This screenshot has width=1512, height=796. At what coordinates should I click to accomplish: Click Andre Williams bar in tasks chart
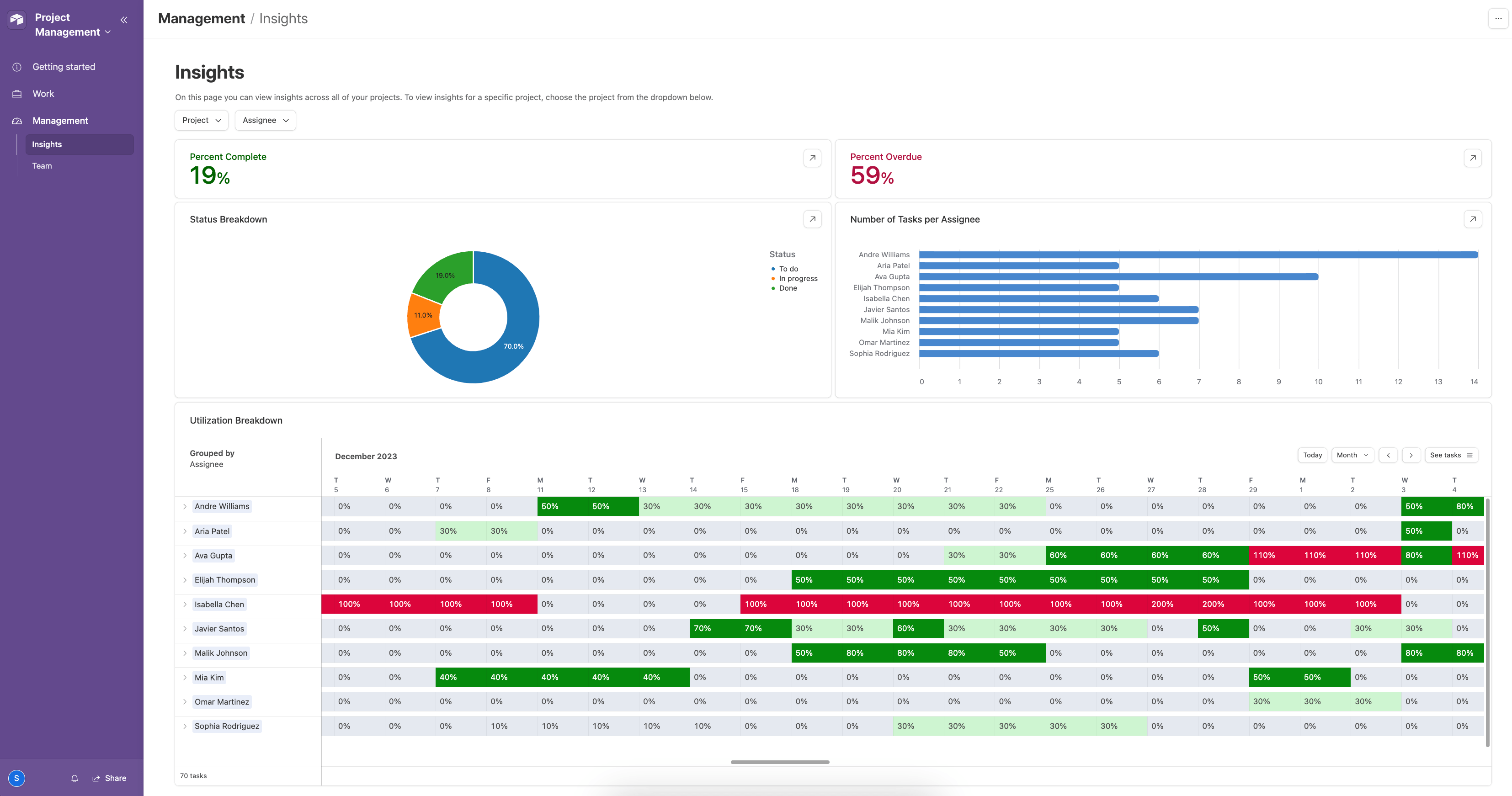click(1198, 255)
